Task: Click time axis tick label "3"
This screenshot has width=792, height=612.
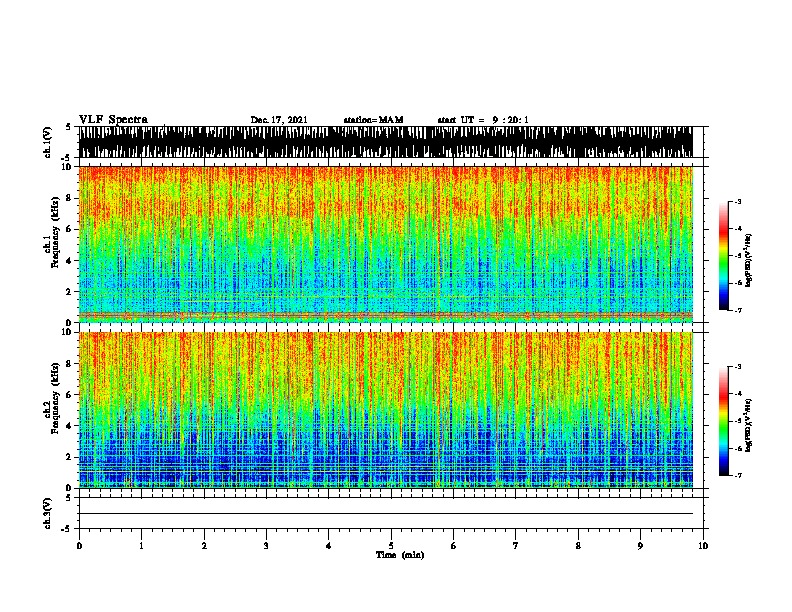Action: (266, 546)
